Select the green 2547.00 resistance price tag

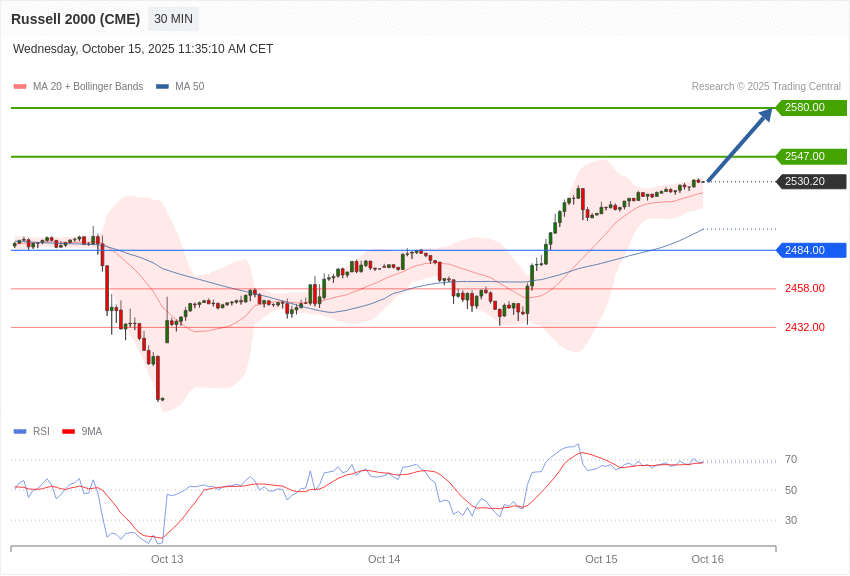click(x=811, y=157)
